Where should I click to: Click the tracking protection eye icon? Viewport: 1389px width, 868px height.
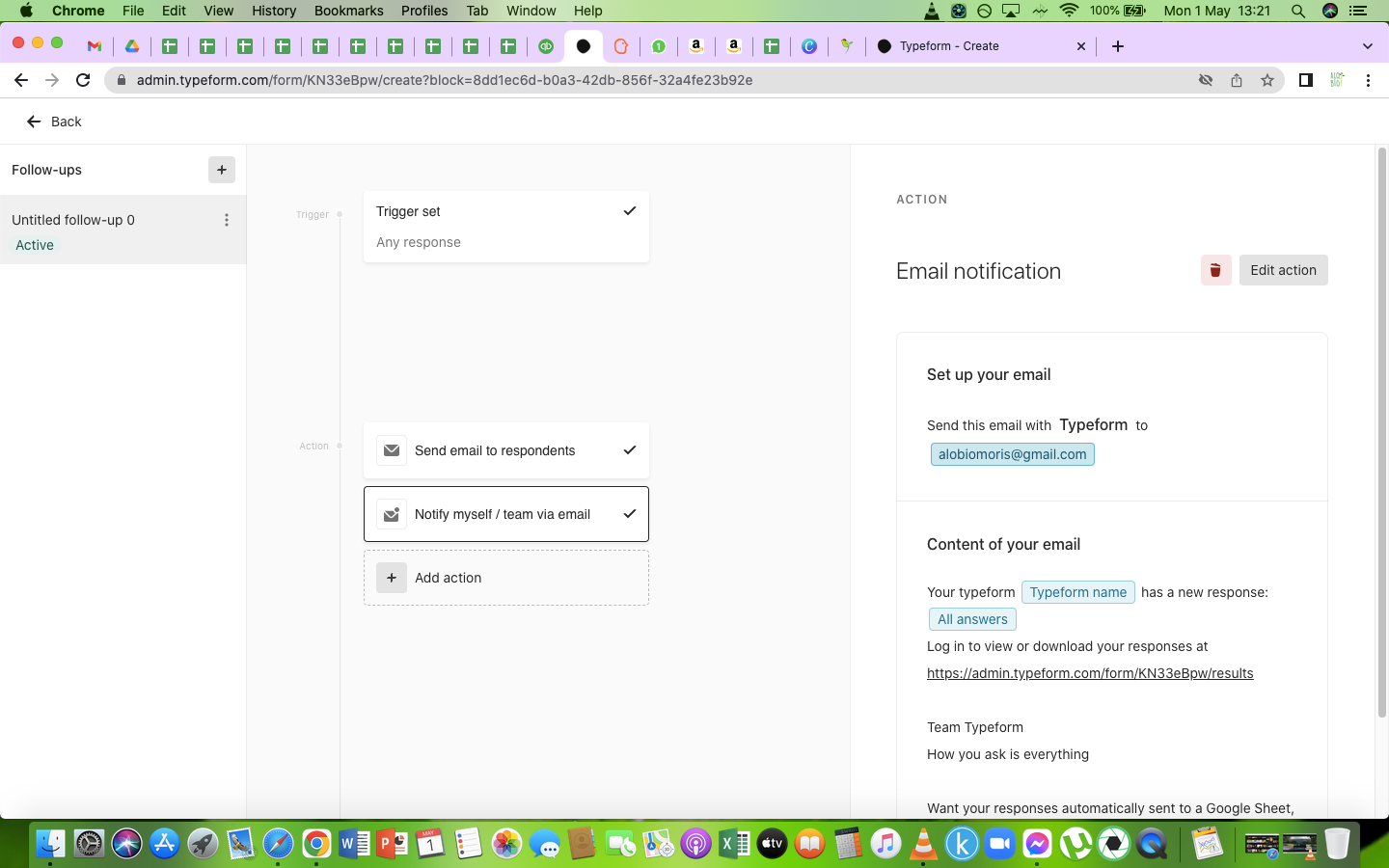coord(1206,80)
